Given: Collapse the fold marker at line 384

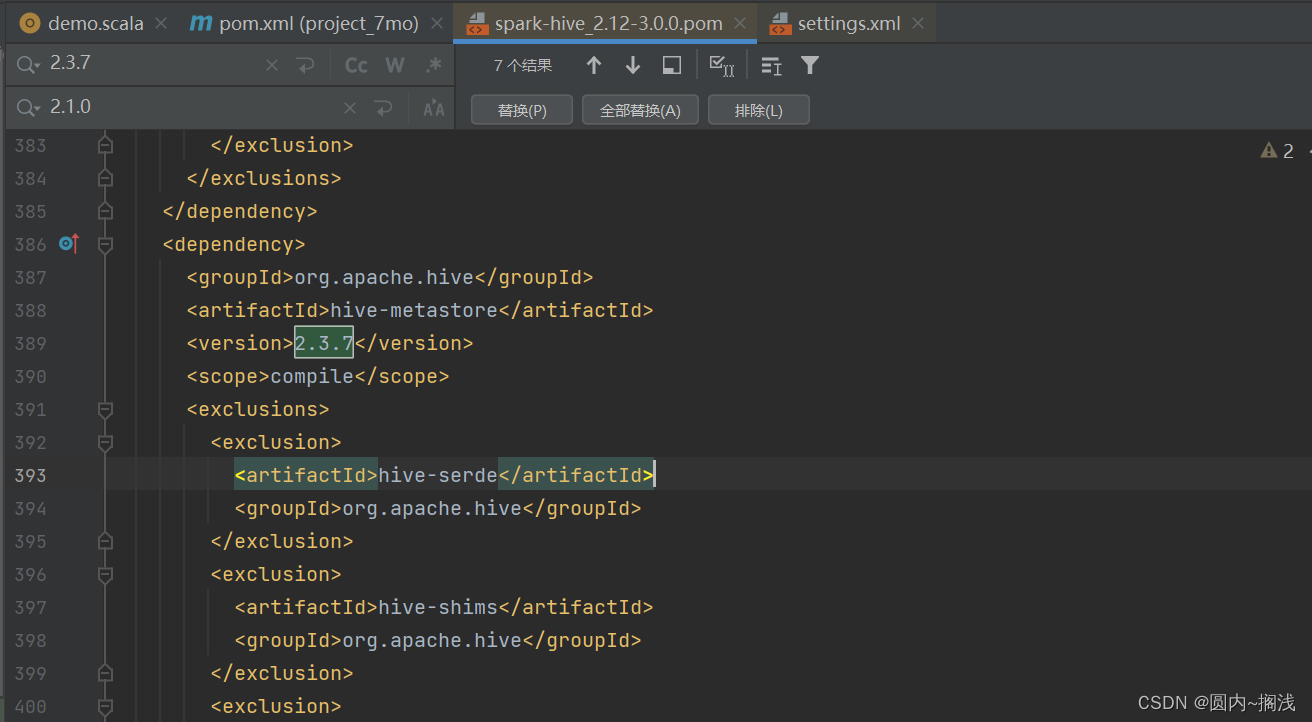Looking at the screenshot, I should [105, 178].
